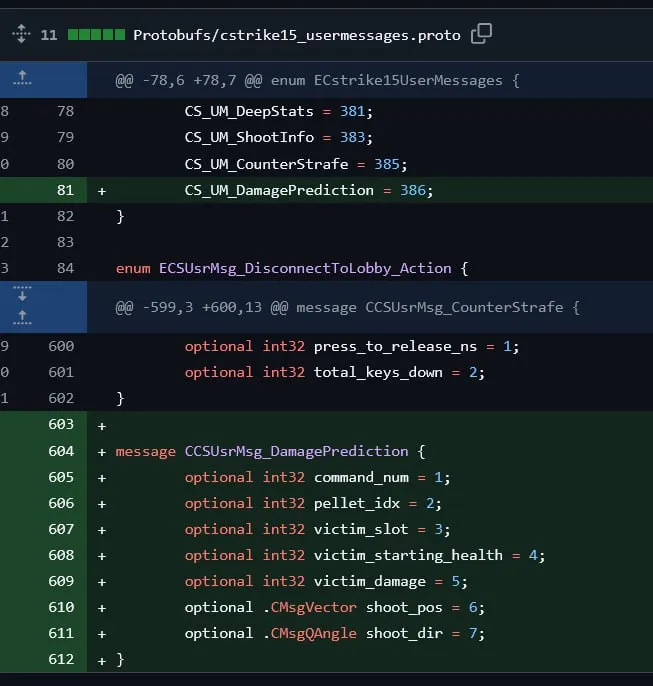This screenshot has height=686, width=653.
Task: Select new line number 80
Action: [x=65, y=164]
